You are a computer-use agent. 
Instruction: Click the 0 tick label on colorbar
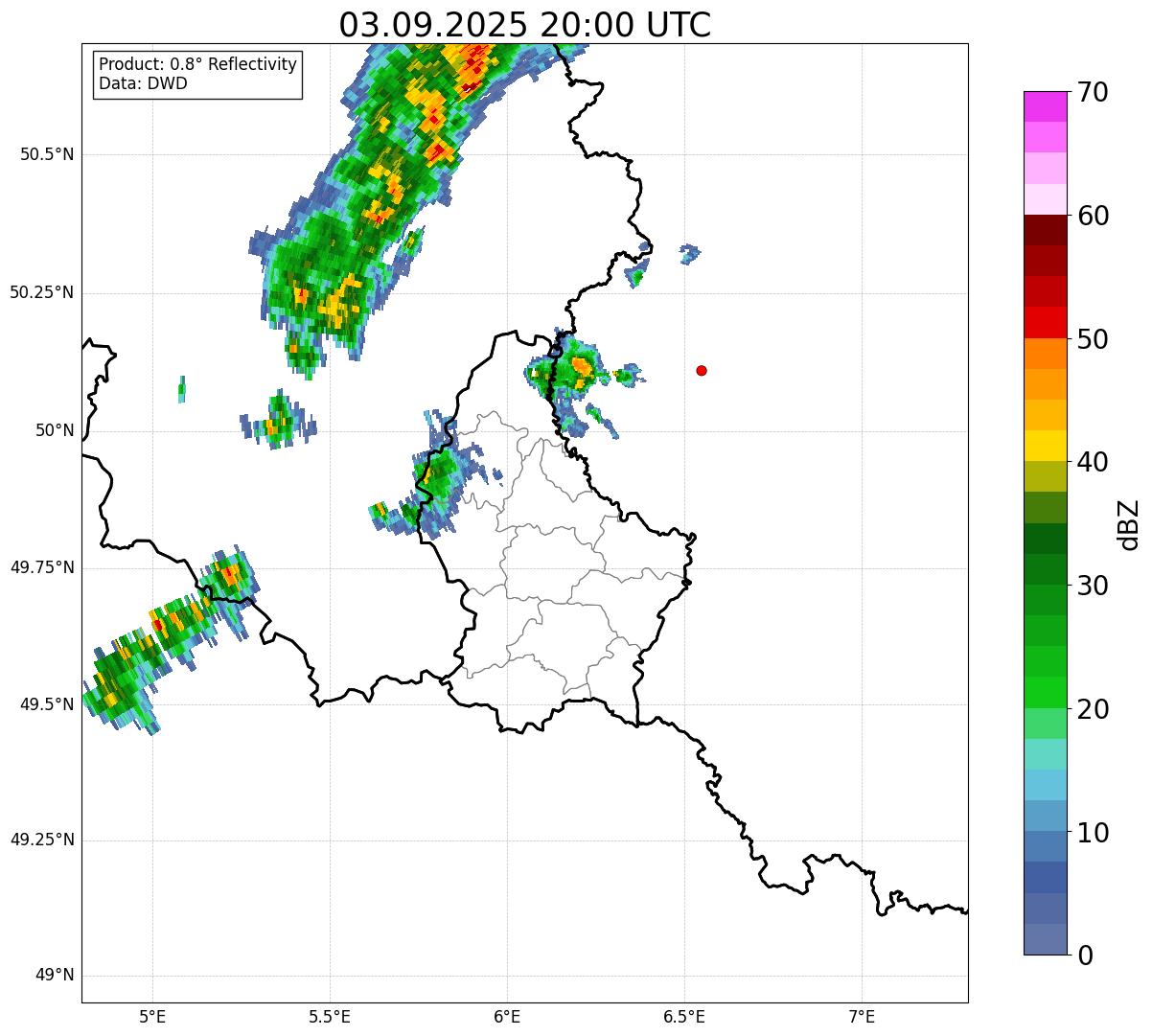[x=1085, y=955]
